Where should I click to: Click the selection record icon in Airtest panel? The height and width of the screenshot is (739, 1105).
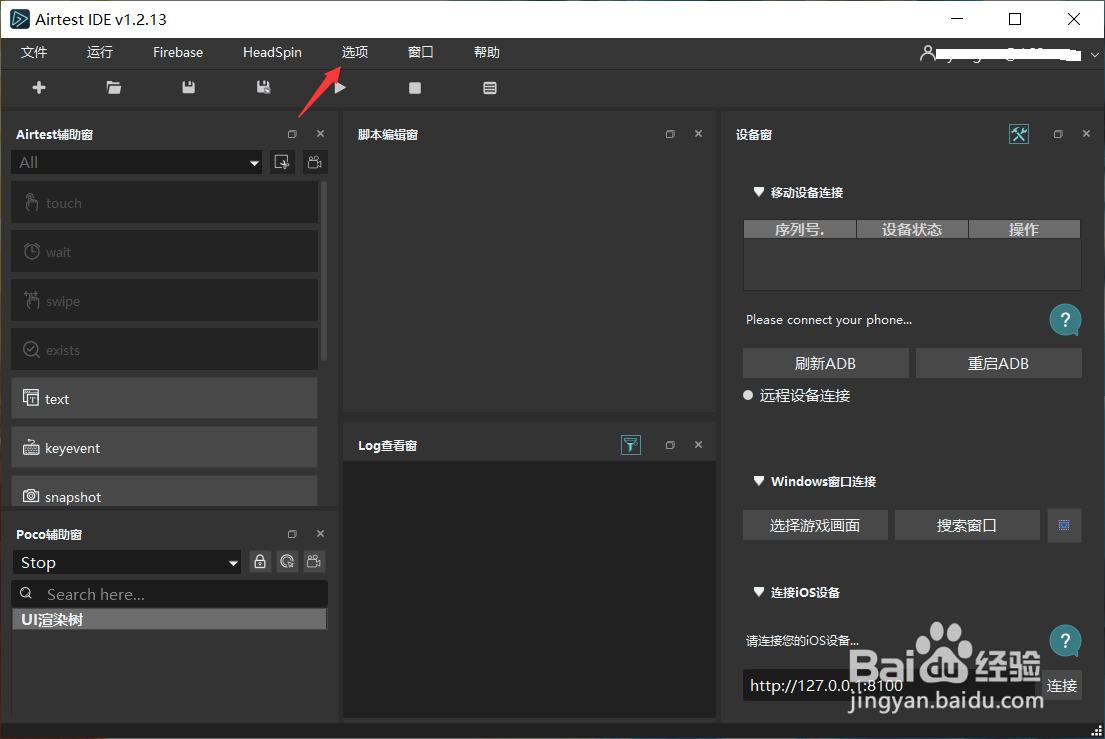point(282,163)
